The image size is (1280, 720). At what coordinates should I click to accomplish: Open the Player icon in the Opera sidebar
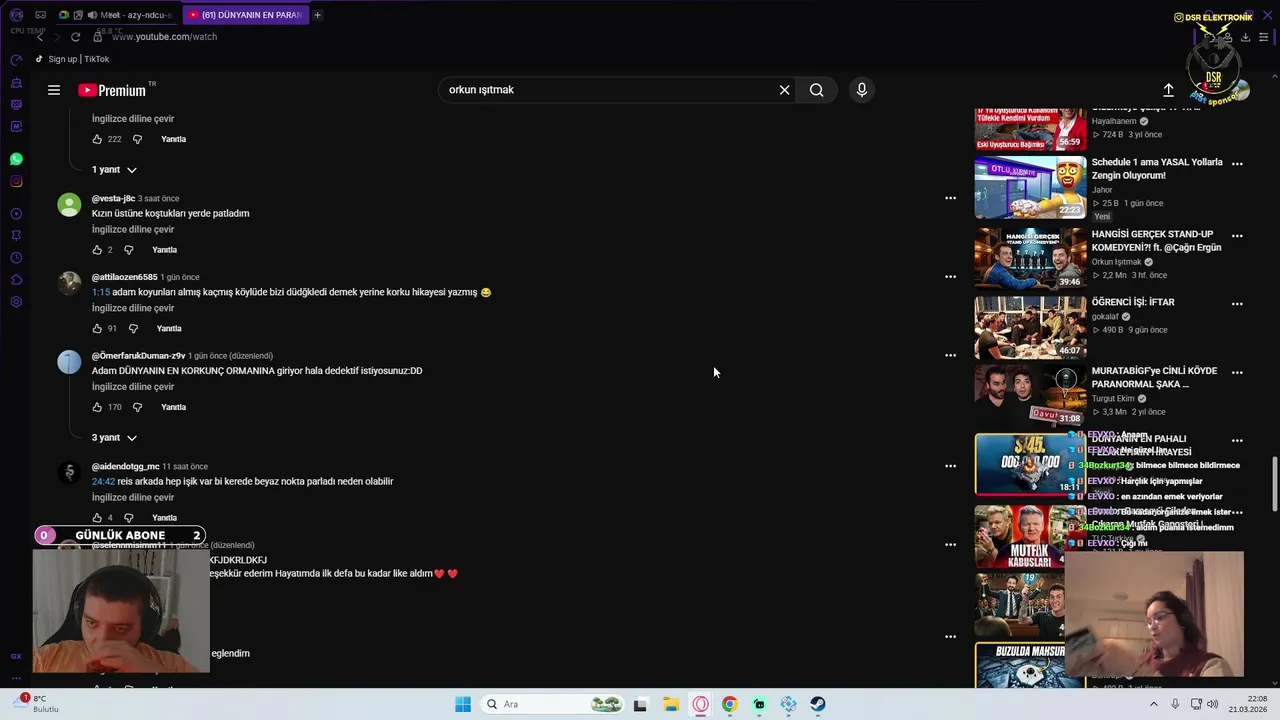pyautogui.click(x=16, y=214)
